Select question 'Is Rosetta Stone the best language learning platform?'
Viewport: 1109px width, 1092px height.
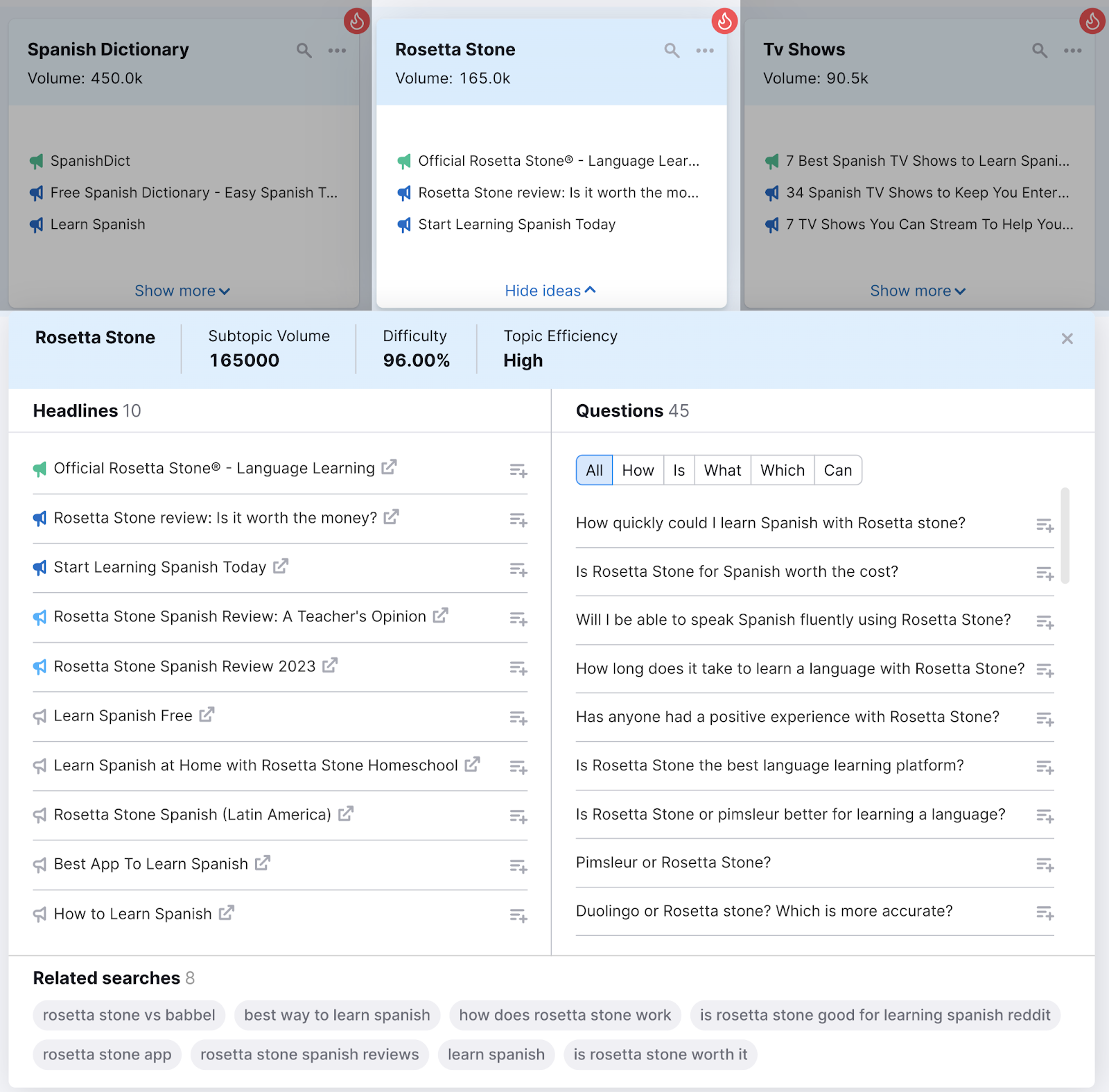tap(770, 765)
